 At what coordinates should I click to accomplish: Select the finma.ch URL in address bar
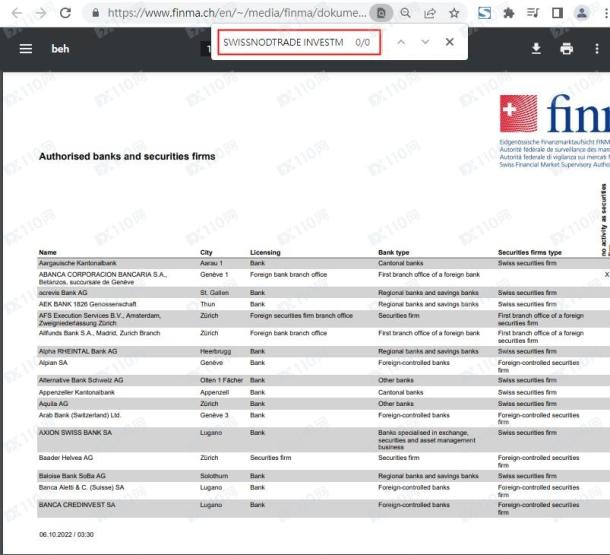pos(237,13)
